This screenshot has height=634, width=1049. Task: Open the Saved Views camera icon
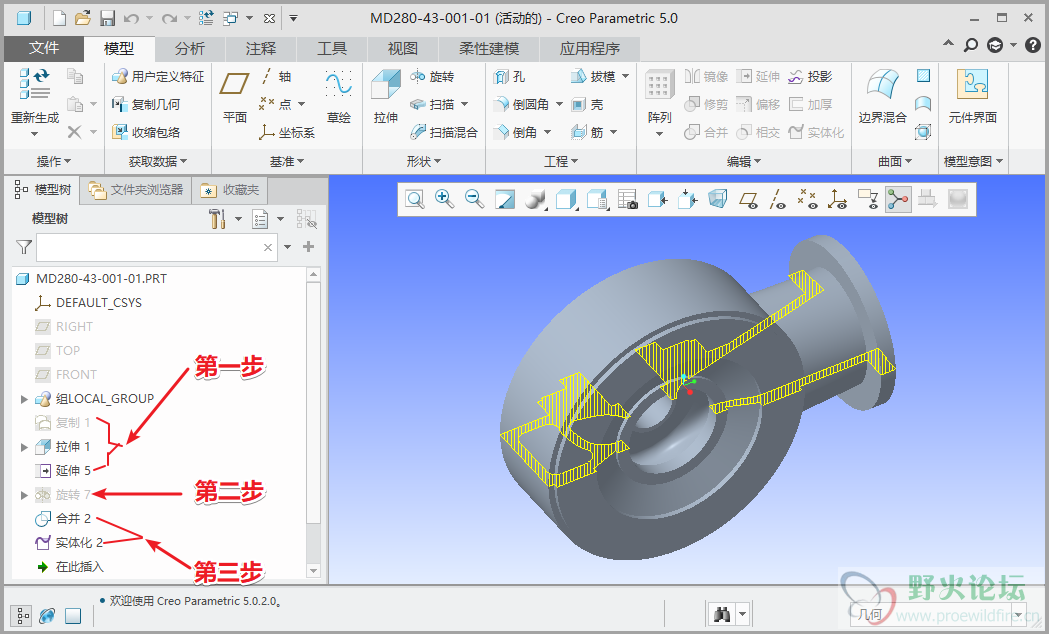pyautogui.click(x=628, y=199)
